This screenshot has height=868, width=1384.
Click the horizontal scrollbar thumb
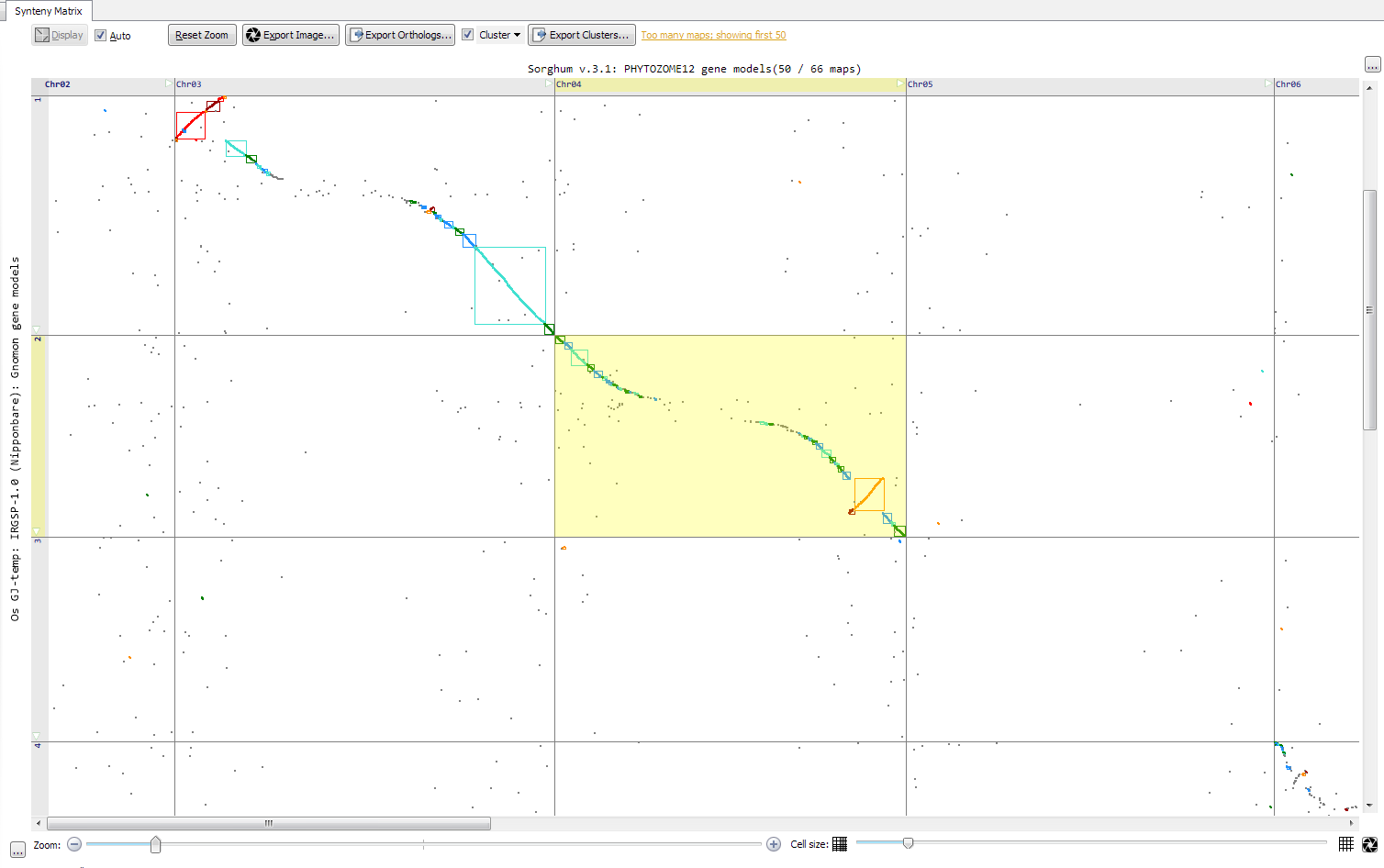(x=269, y=823)
